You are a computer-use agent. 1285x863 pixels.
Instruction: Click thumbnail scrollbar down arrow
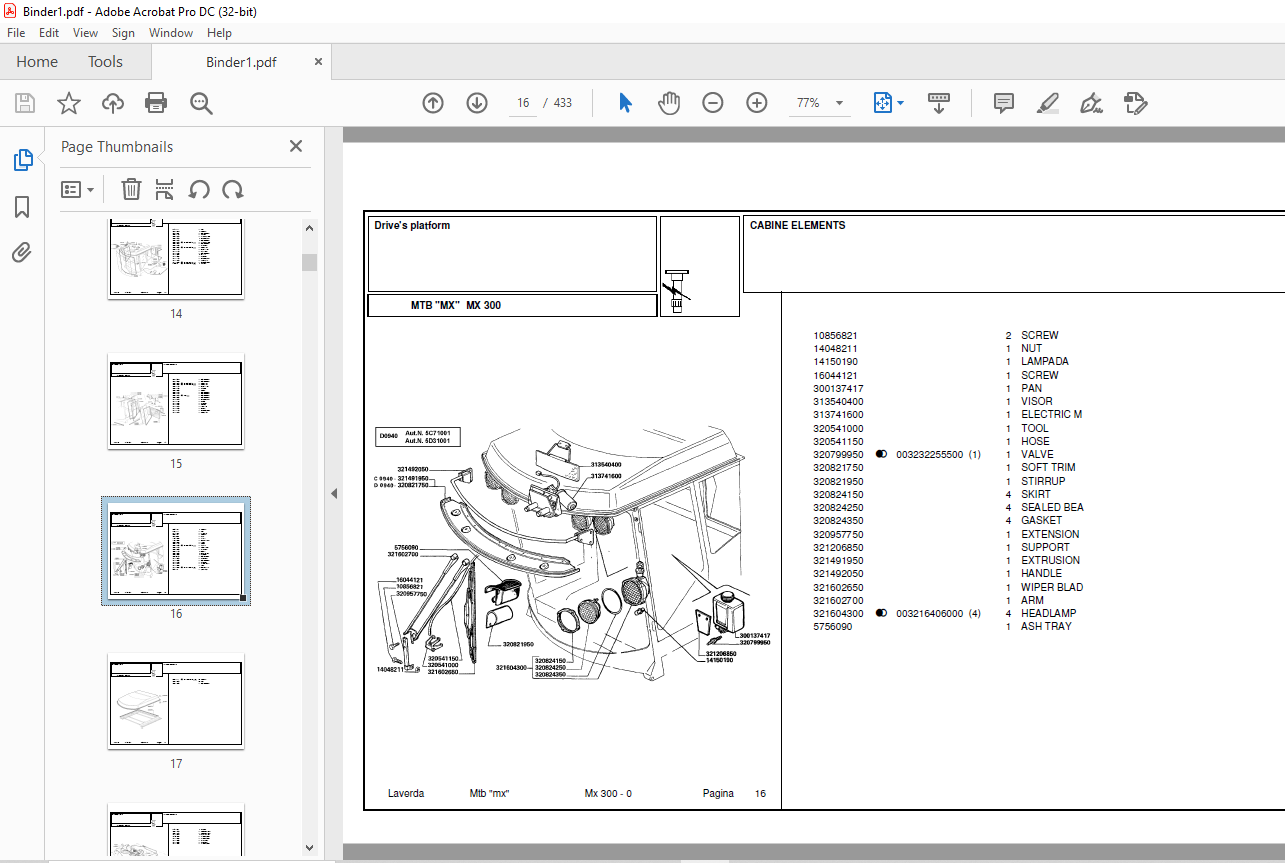[310, 849]
